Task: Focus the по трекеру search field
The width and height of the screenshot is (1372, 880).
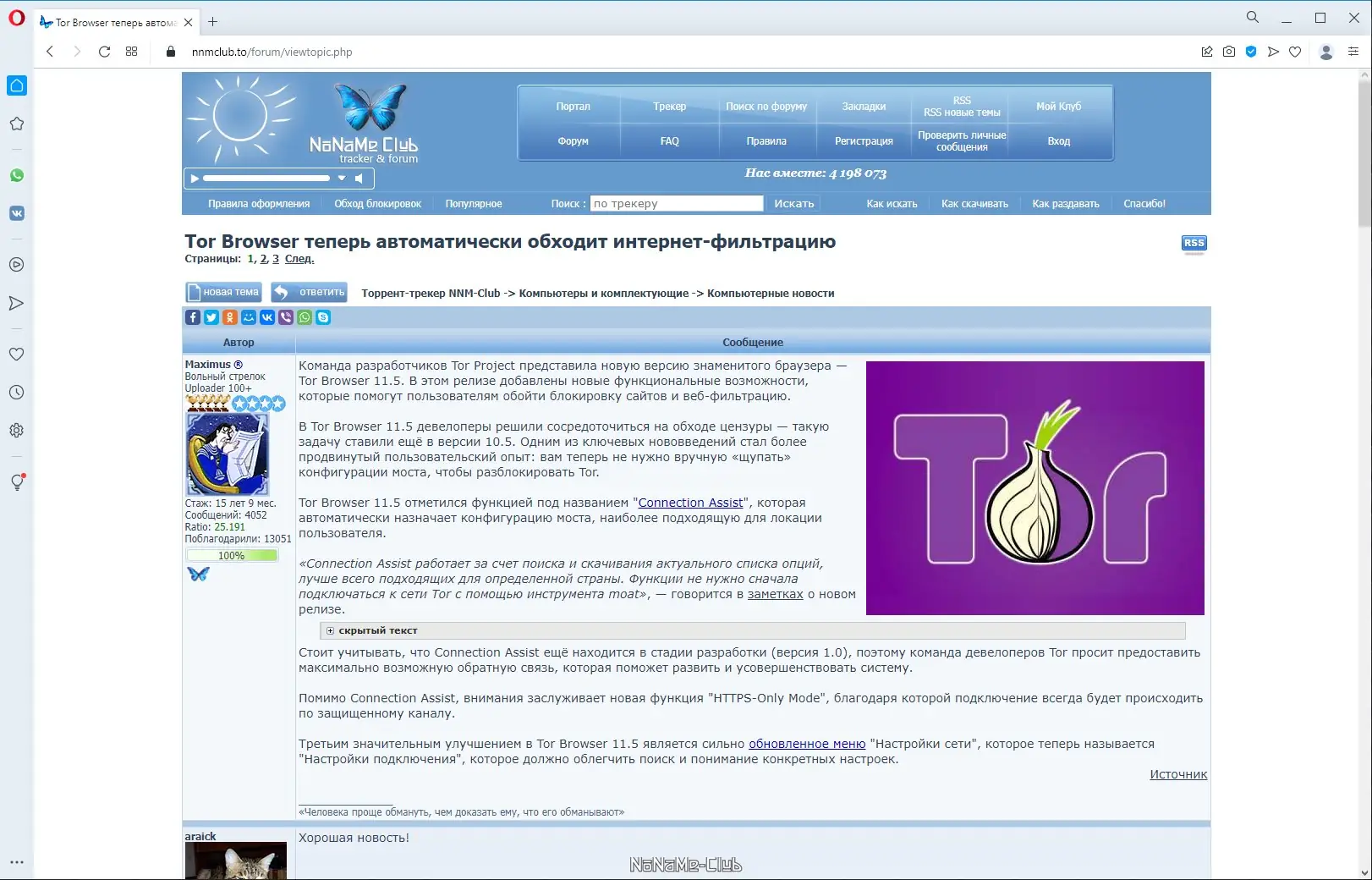Action: (677, 204)
